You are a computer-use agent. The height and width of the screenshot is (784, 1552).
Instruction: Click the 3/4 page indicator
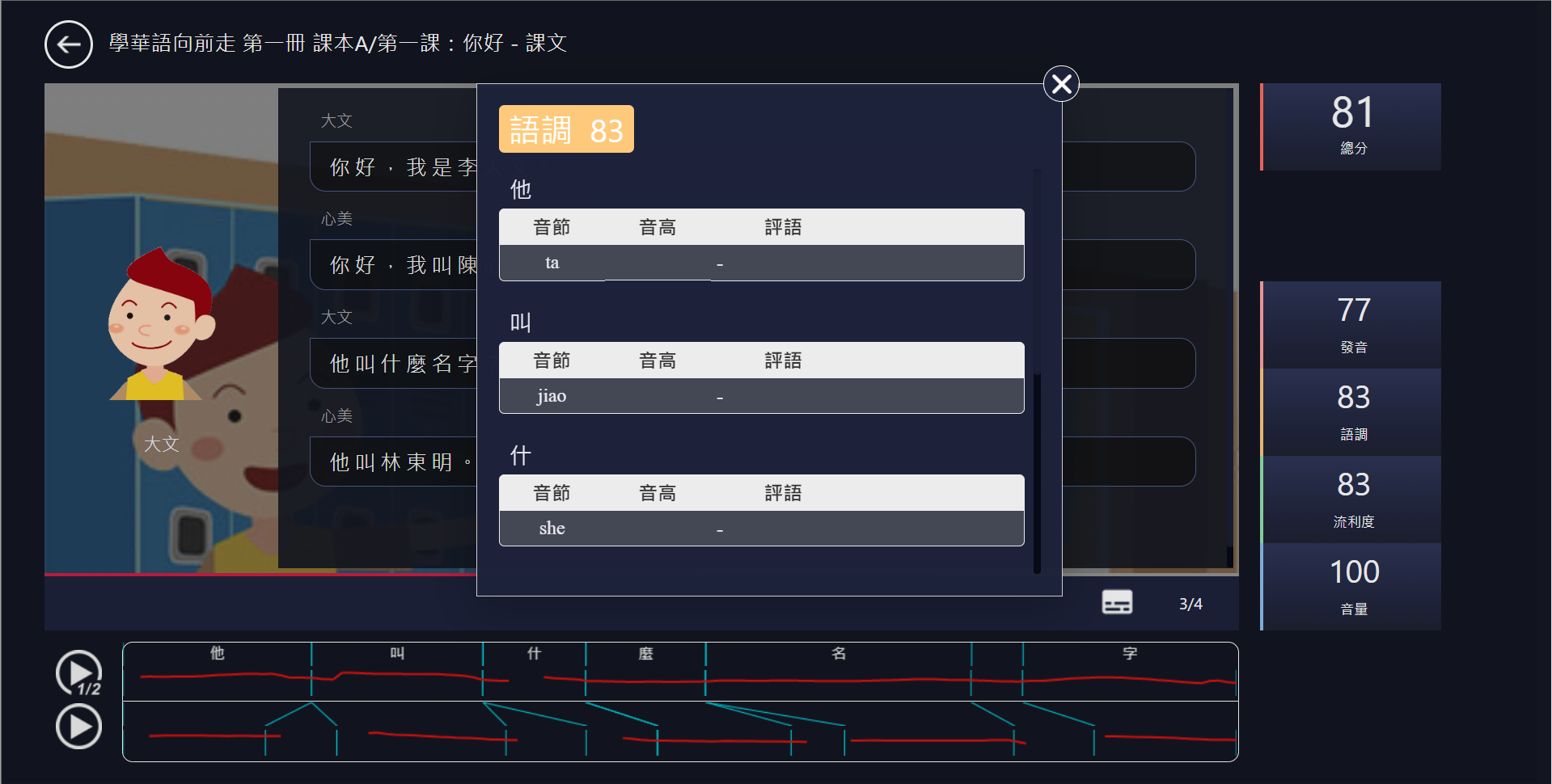(1190, 603)
